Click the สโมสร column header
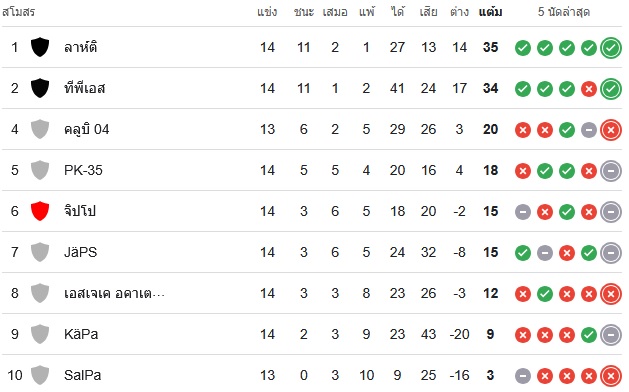629x392 pixels. 18,12
